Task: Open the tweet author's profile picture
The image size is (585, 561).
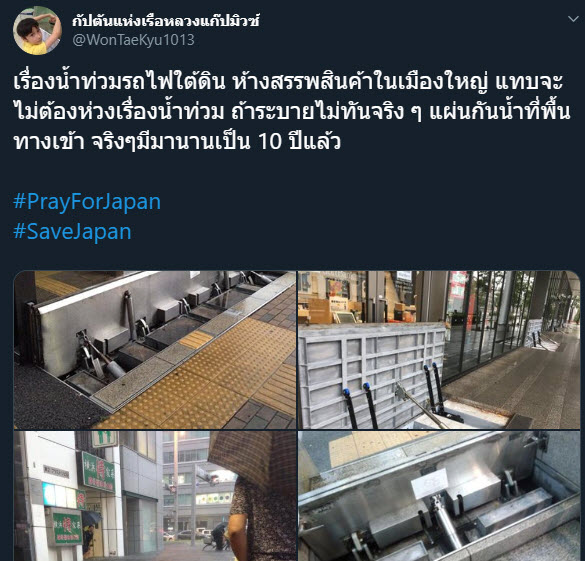Action: [37, 31]
